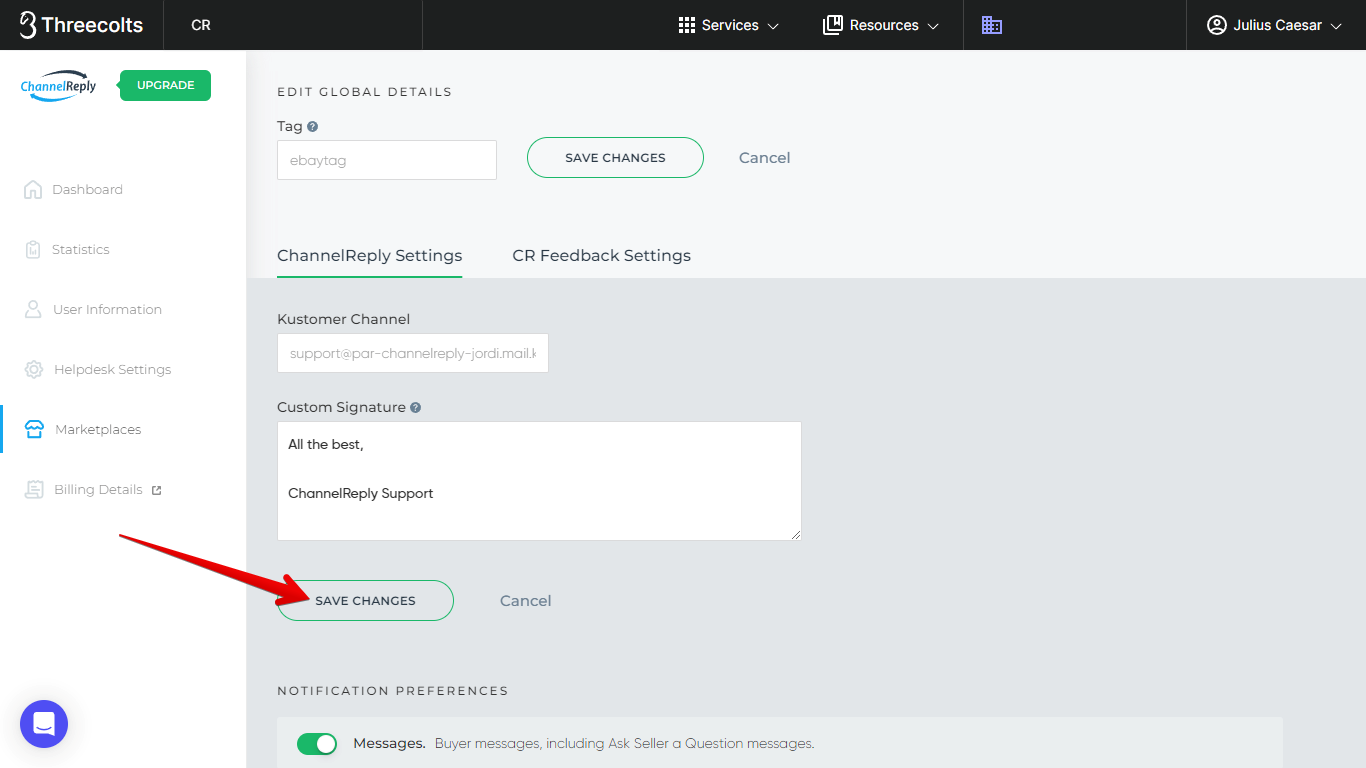Click the Resources book icon

point(833,25)
